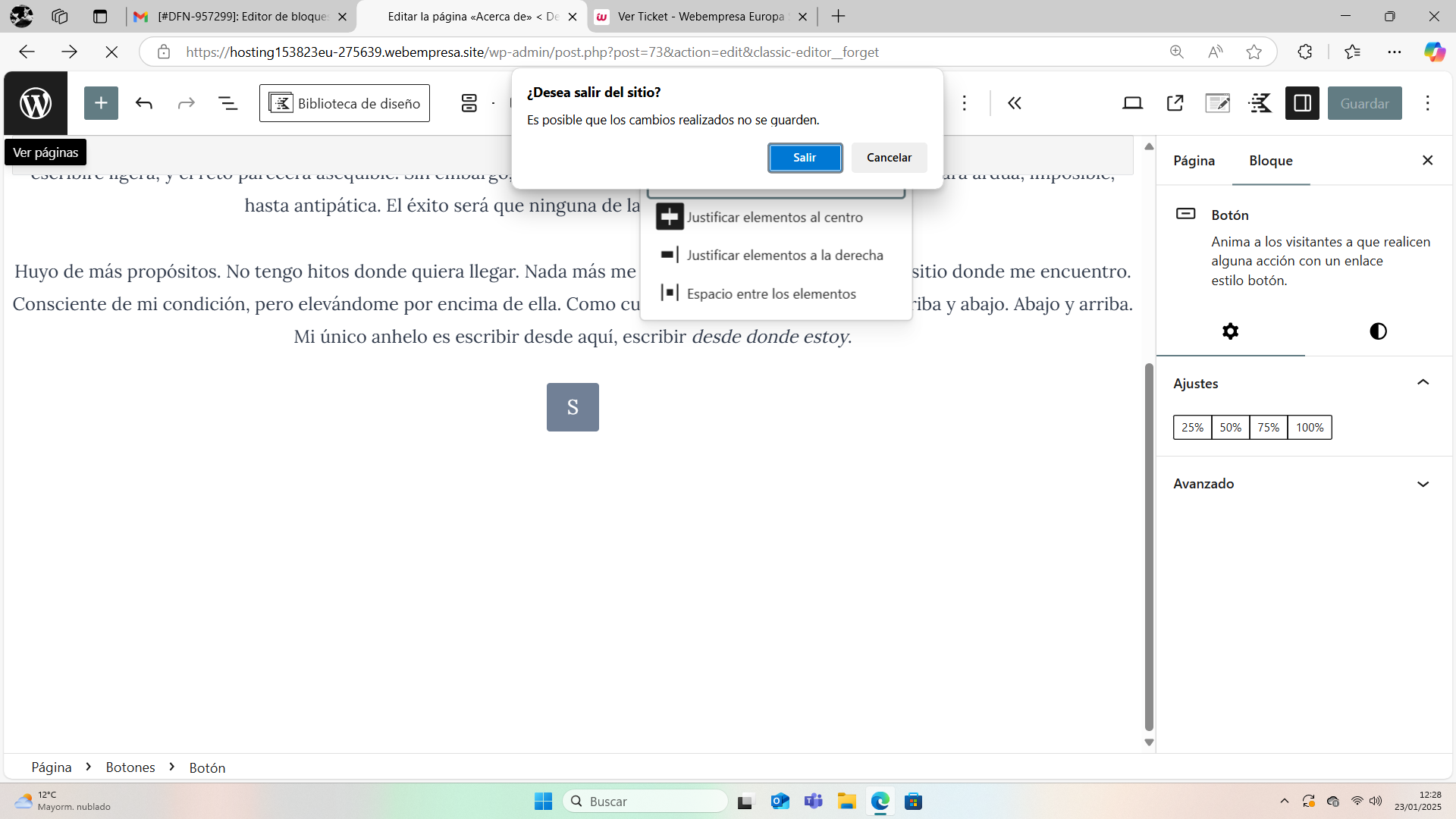Click the Kadence settings icon in toolbar

pos(1260,103)
